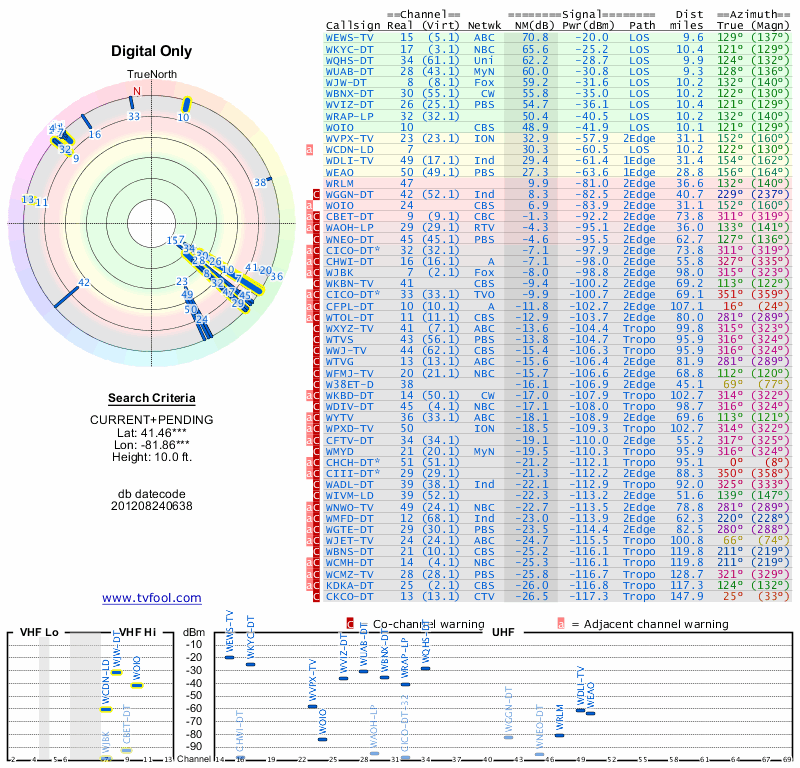Viewport: 800px width, 768px height.
Task: Click the VHF Hi band label
Action: (x=137, y=632)
